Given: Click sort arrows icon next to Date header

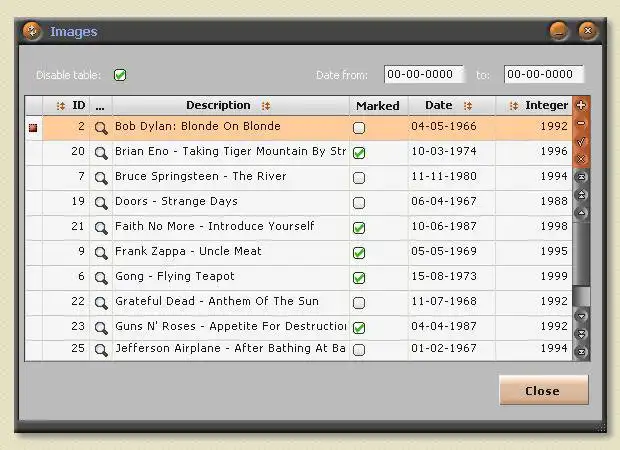Looking at the screenshot, I should [468, 106].
